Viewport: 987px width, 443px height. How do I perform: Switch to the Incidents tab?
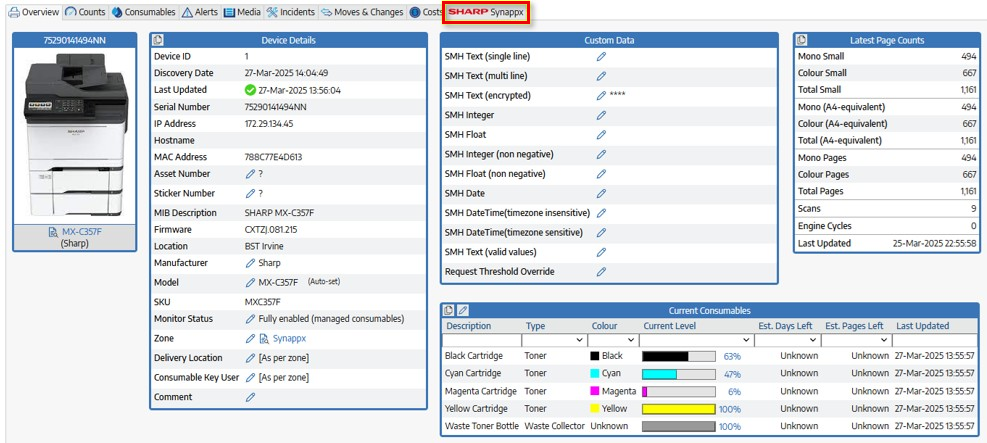(x=291, y=12)
